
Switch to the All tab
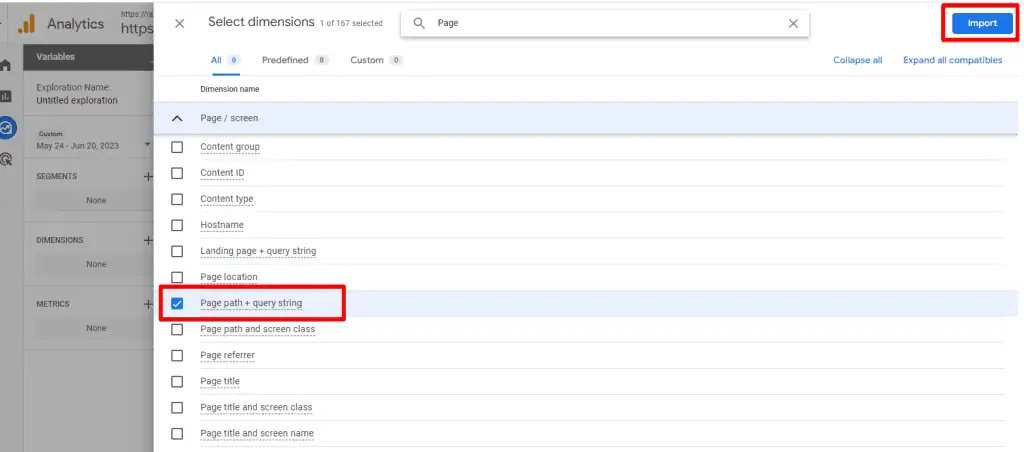click(x=225, y=60)
